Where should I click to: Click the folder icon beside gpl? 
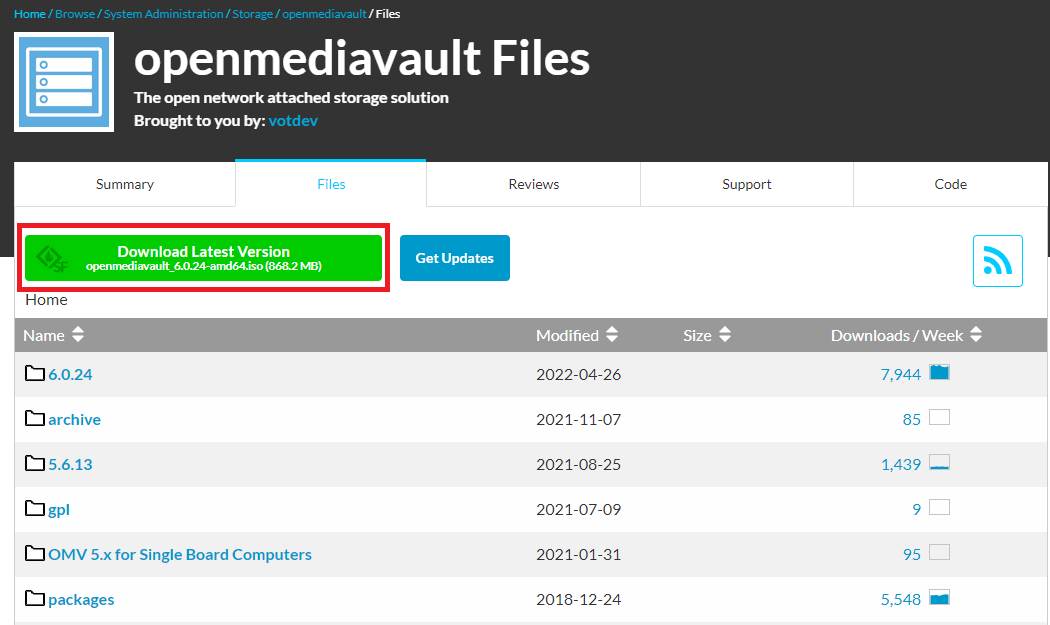tap(35, 508)
